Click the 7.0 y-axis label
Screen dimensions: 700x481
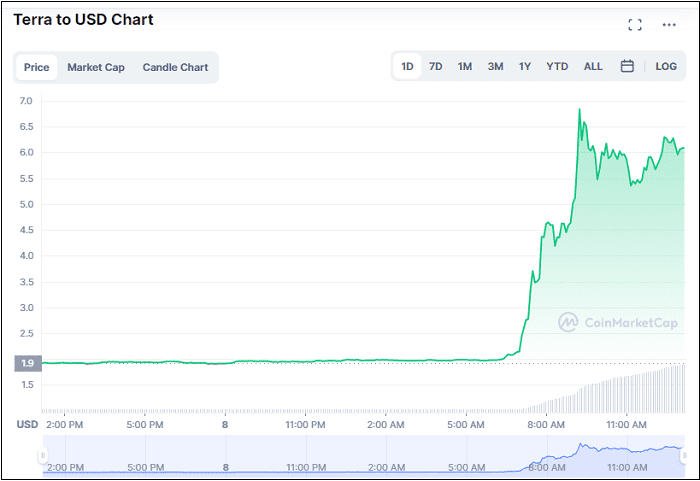point(26,101)
